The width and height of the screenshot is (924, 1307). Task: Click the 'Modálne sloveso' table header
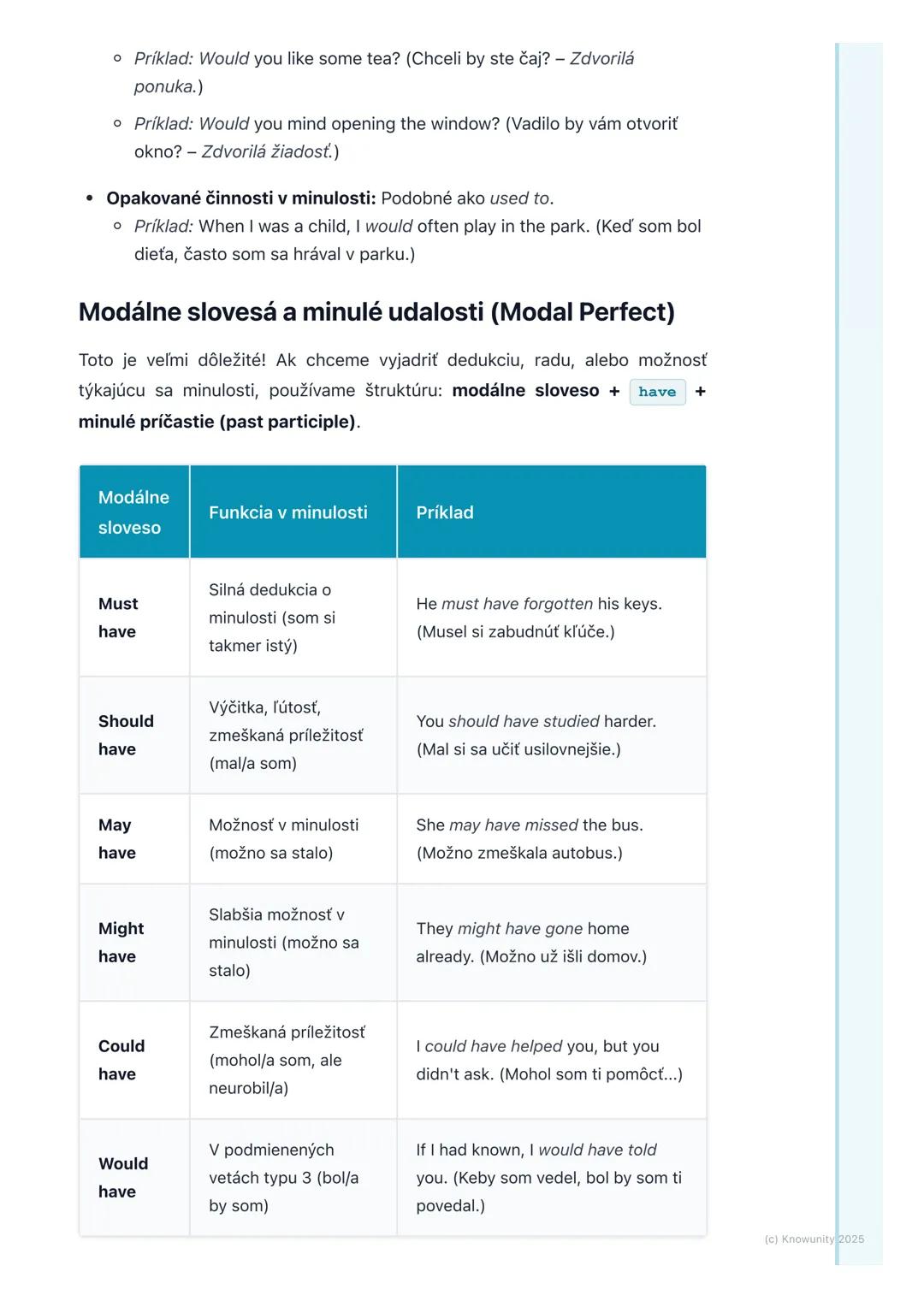(x=133, y=512)
